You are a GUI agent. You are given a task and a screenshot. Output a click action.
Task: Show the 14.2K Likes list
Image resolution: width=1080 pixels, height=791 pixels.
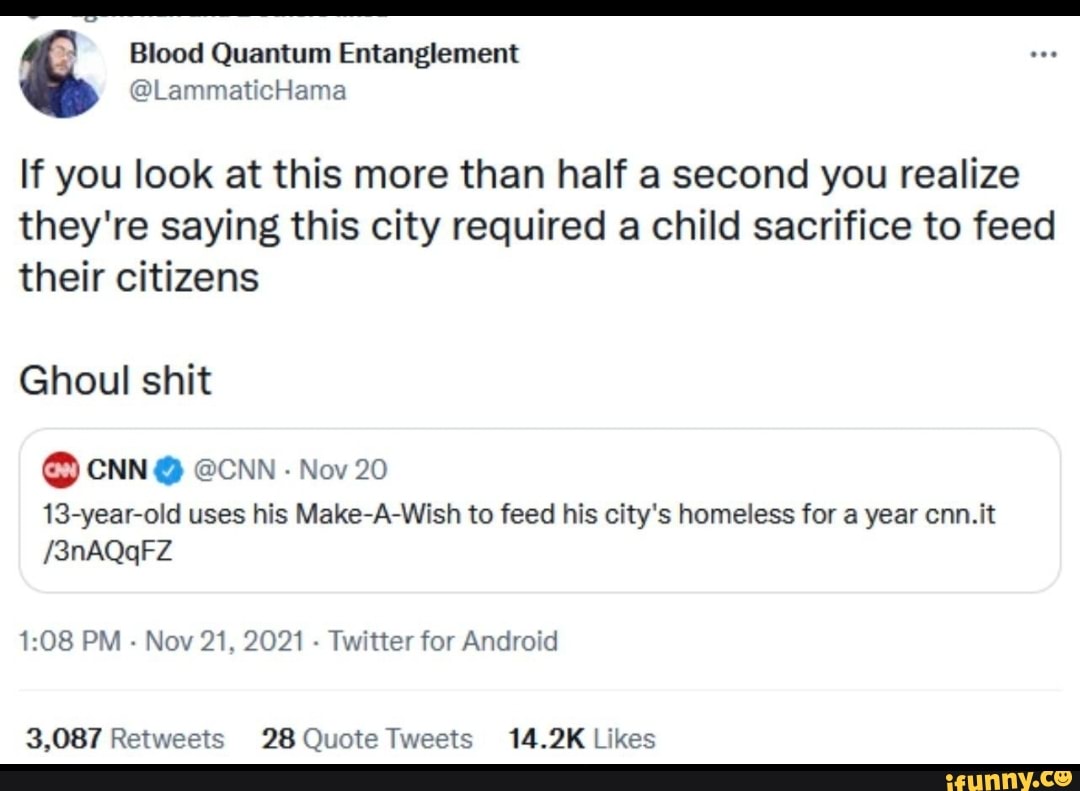[x=581, y=739]
